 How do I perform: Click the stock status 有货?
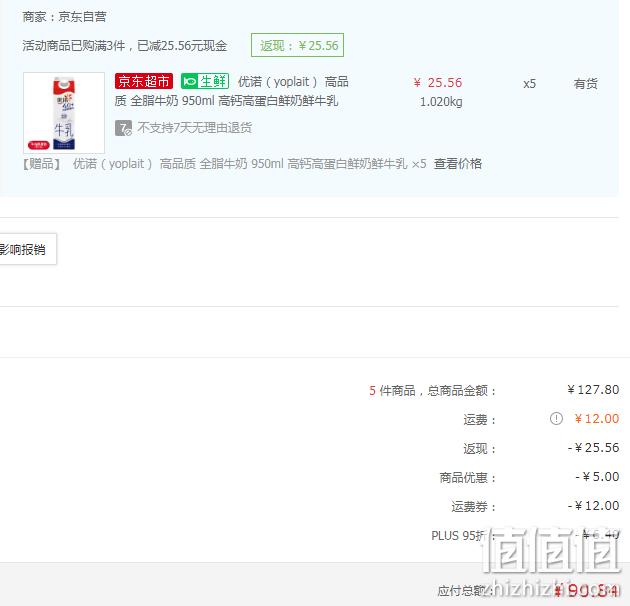585,84
